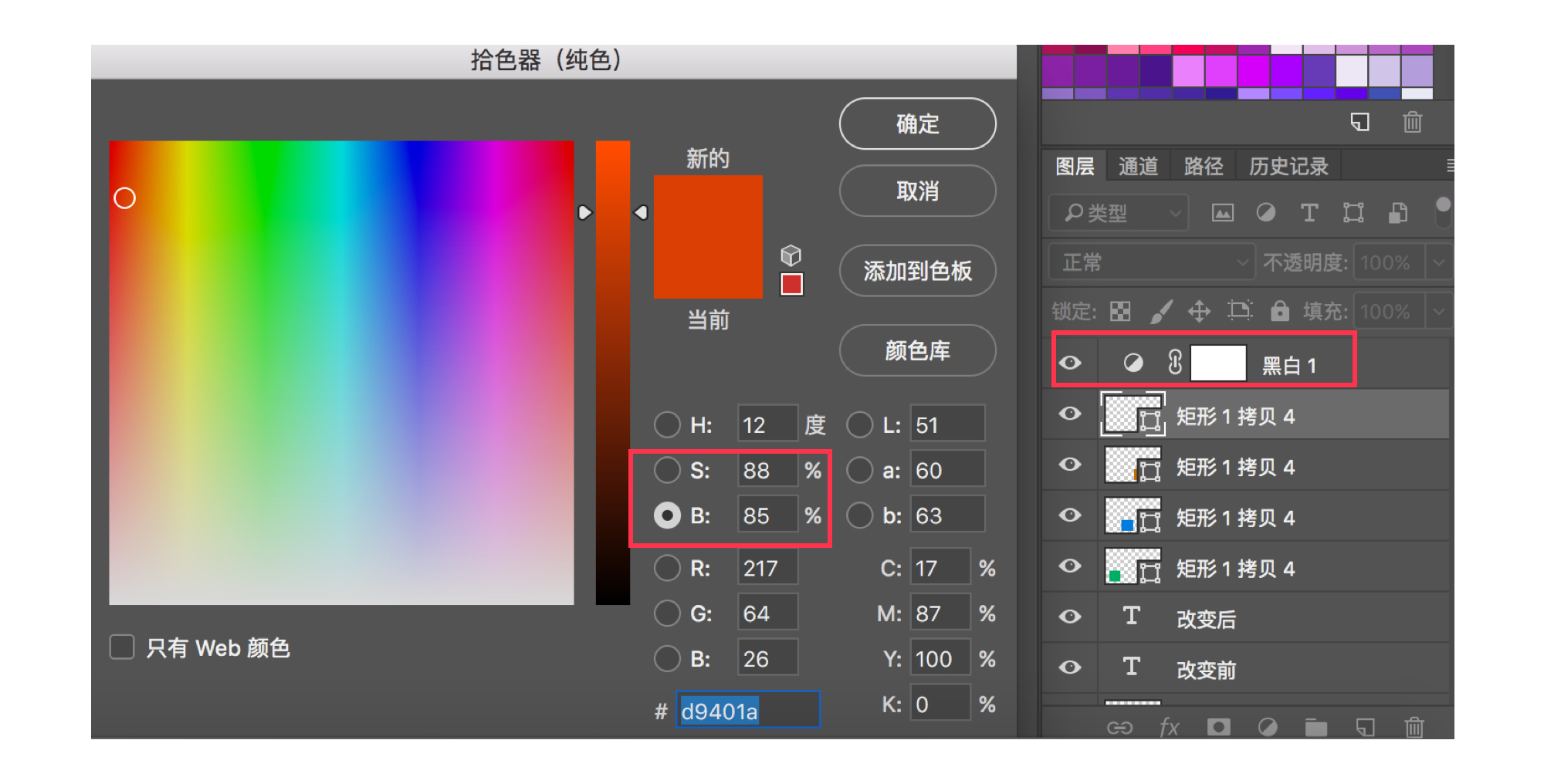1544x784 pixels.
Task: Click the web-safe color cube warning icon
Action: pos(791,255)
